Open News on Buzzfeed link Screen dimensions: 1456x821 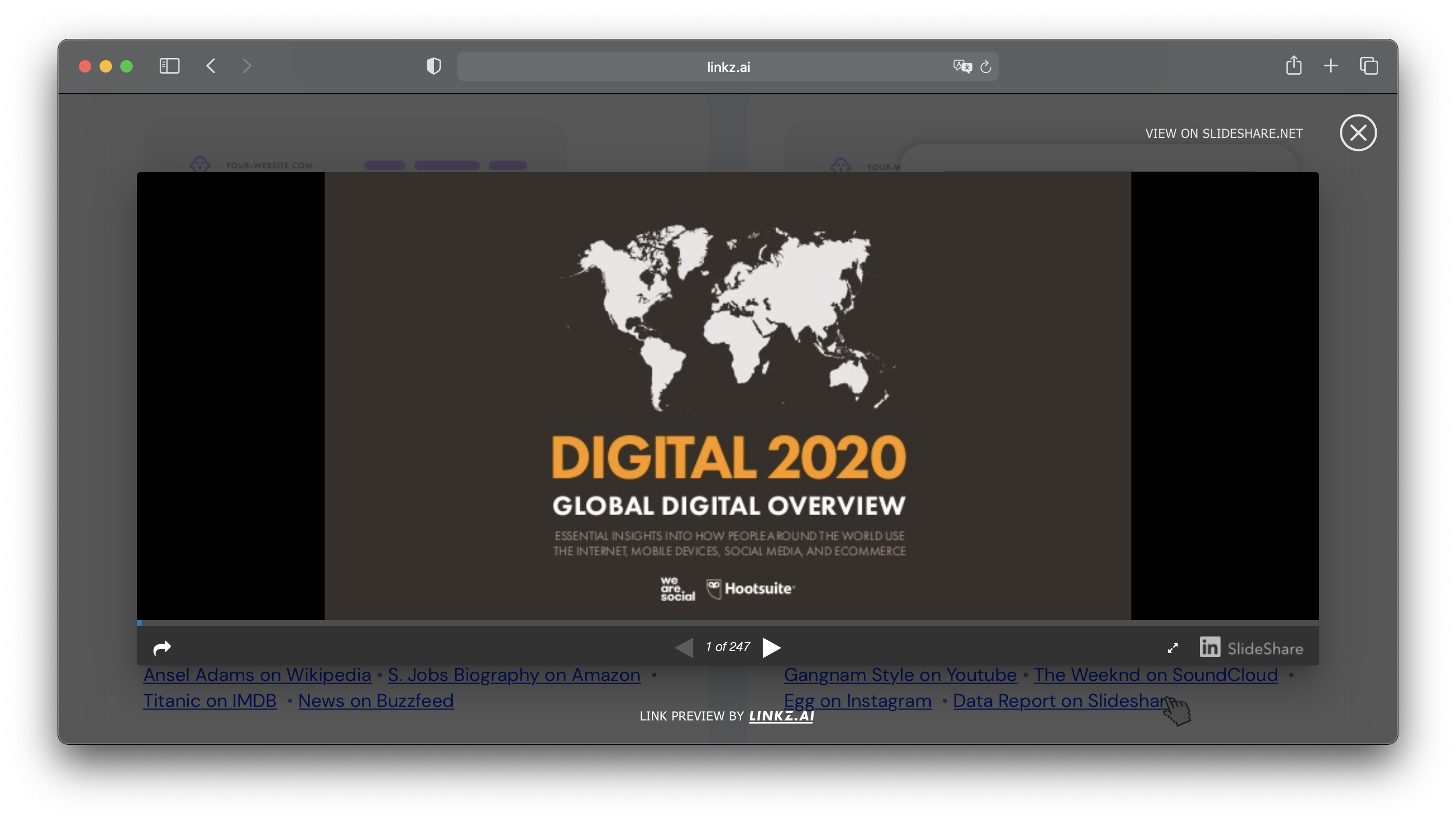click(376, 701)
